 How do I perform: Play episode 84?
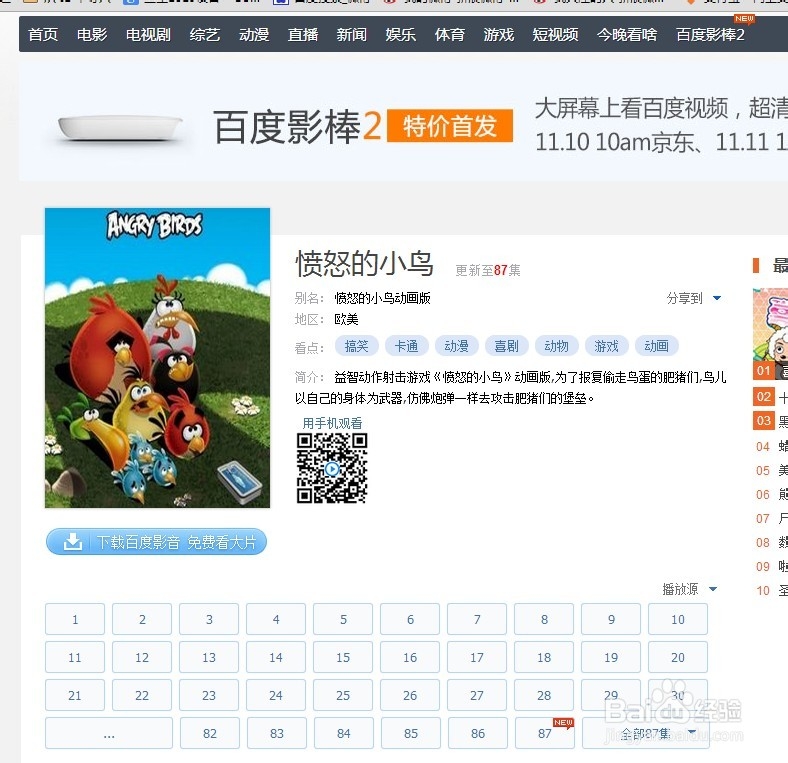(x=344, y=733)
